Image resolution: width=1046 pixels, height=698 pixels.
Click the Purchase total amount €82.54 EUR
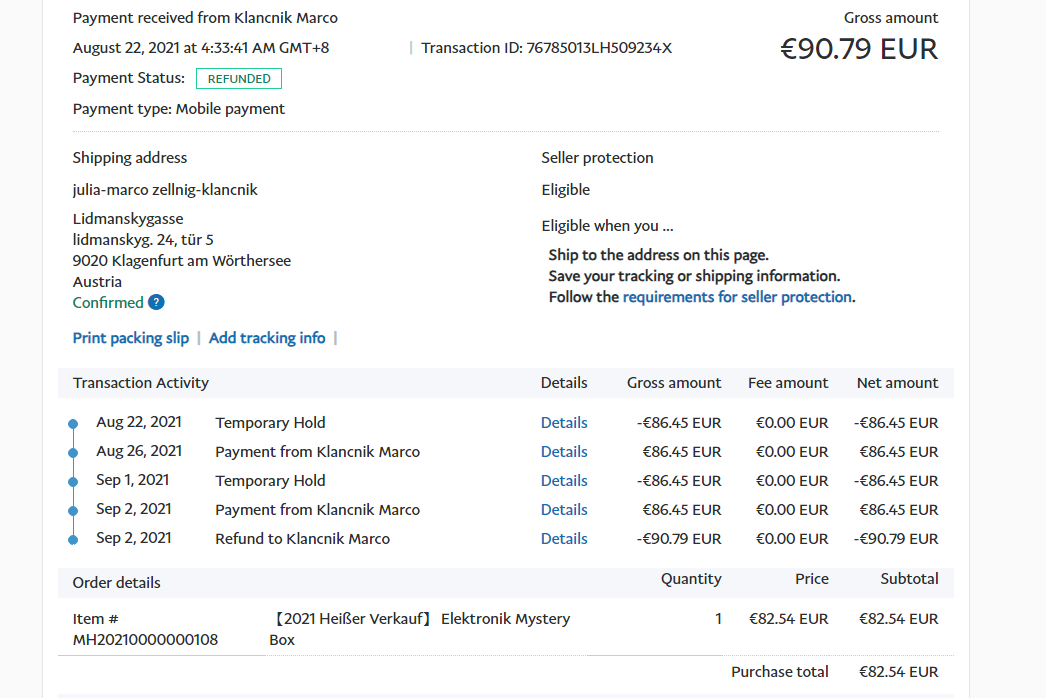click(x=898, y=672)
